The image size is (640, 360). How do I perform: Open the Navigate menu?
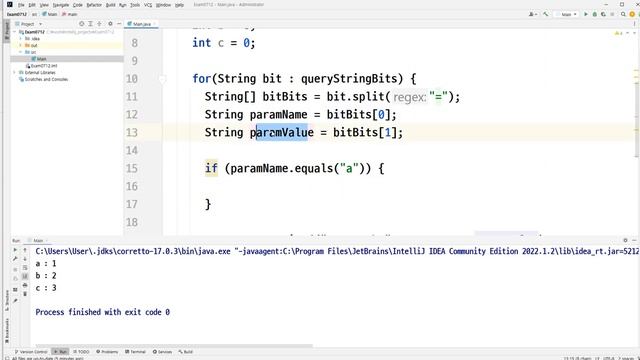click(61, 5)
